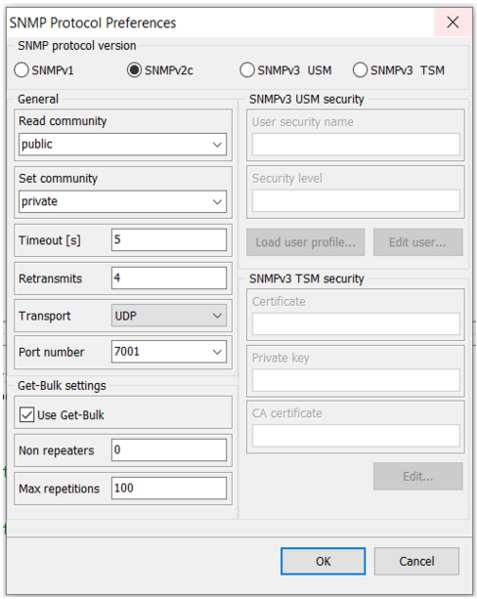Image resolution: width=477 pixels, height=599 pixels.
Task: Expand the Read community dropdown
Action: click(217, 144)
